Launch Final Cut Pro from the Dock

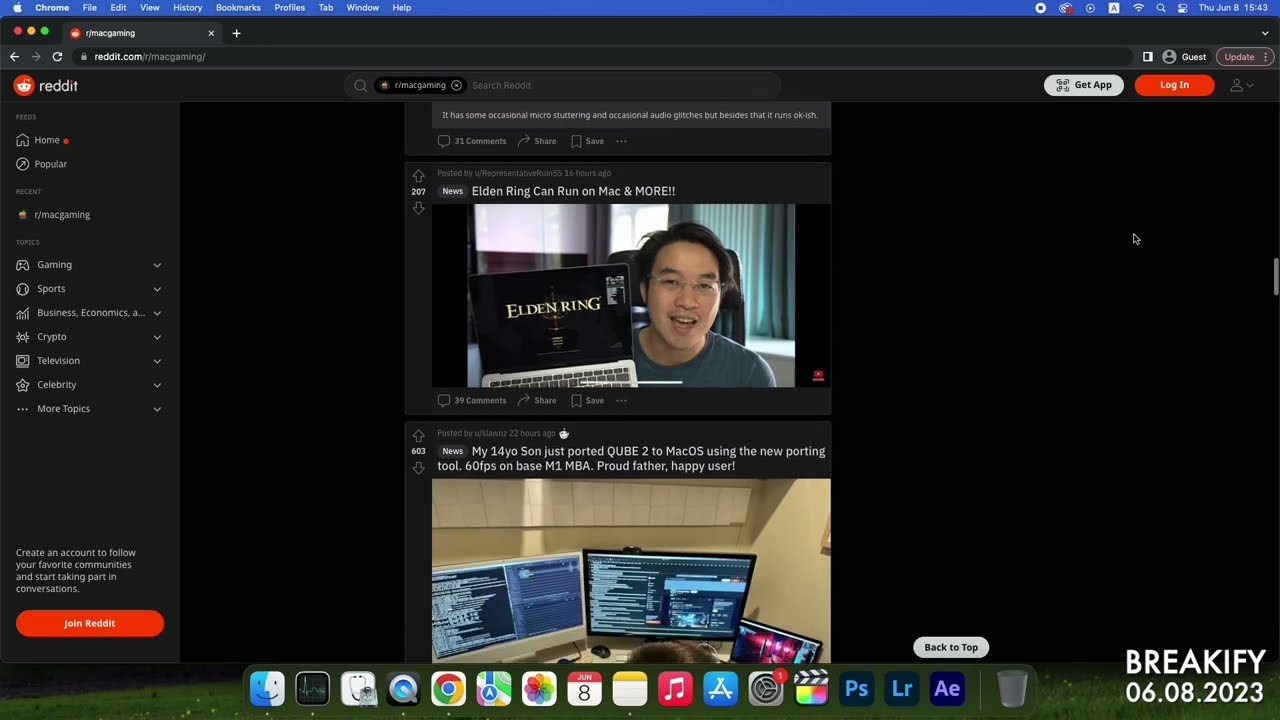point(811,689)
